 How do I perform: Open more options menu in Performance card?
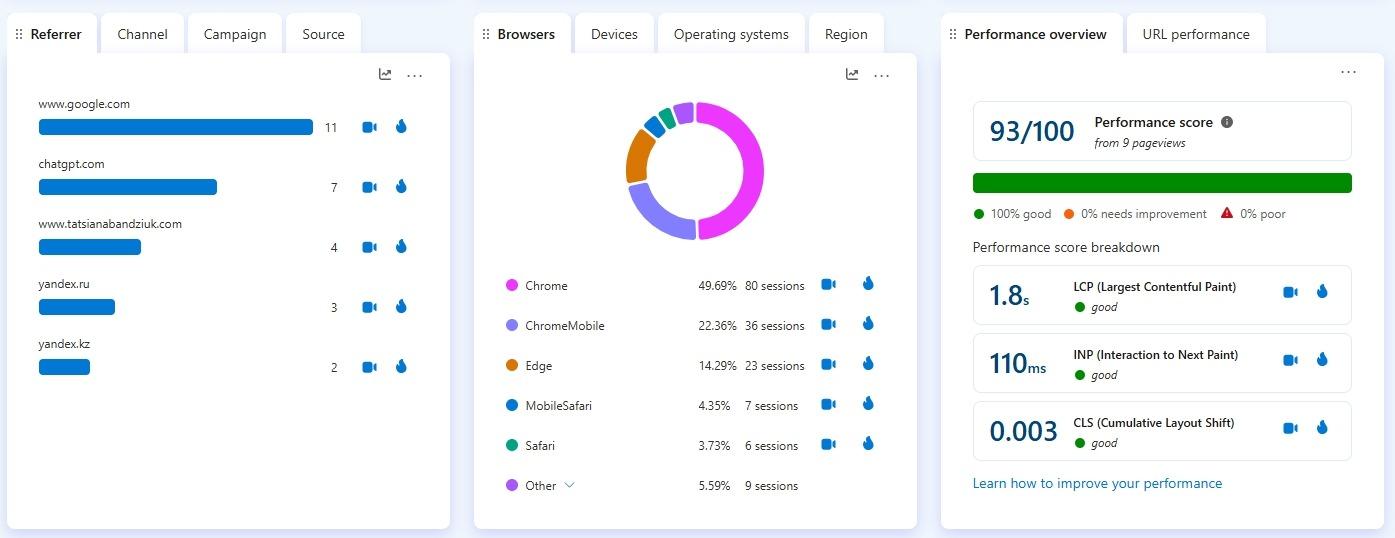pyautogui.click(x=1349, y=72)
